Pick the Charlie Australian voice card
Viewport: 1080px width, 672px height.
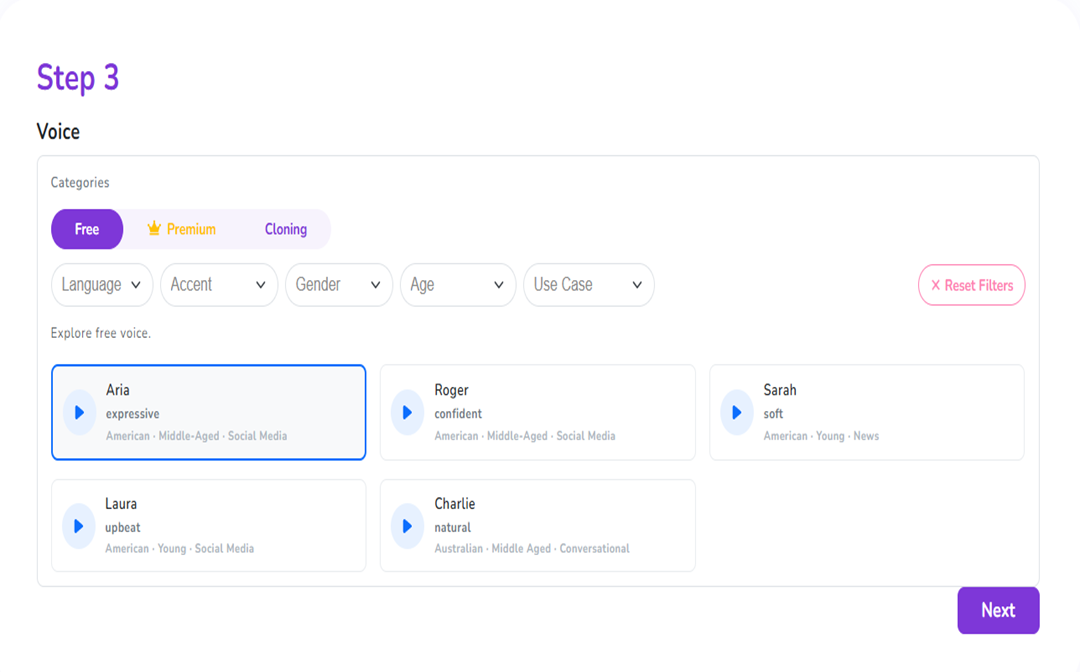click(x=560, y=526)
